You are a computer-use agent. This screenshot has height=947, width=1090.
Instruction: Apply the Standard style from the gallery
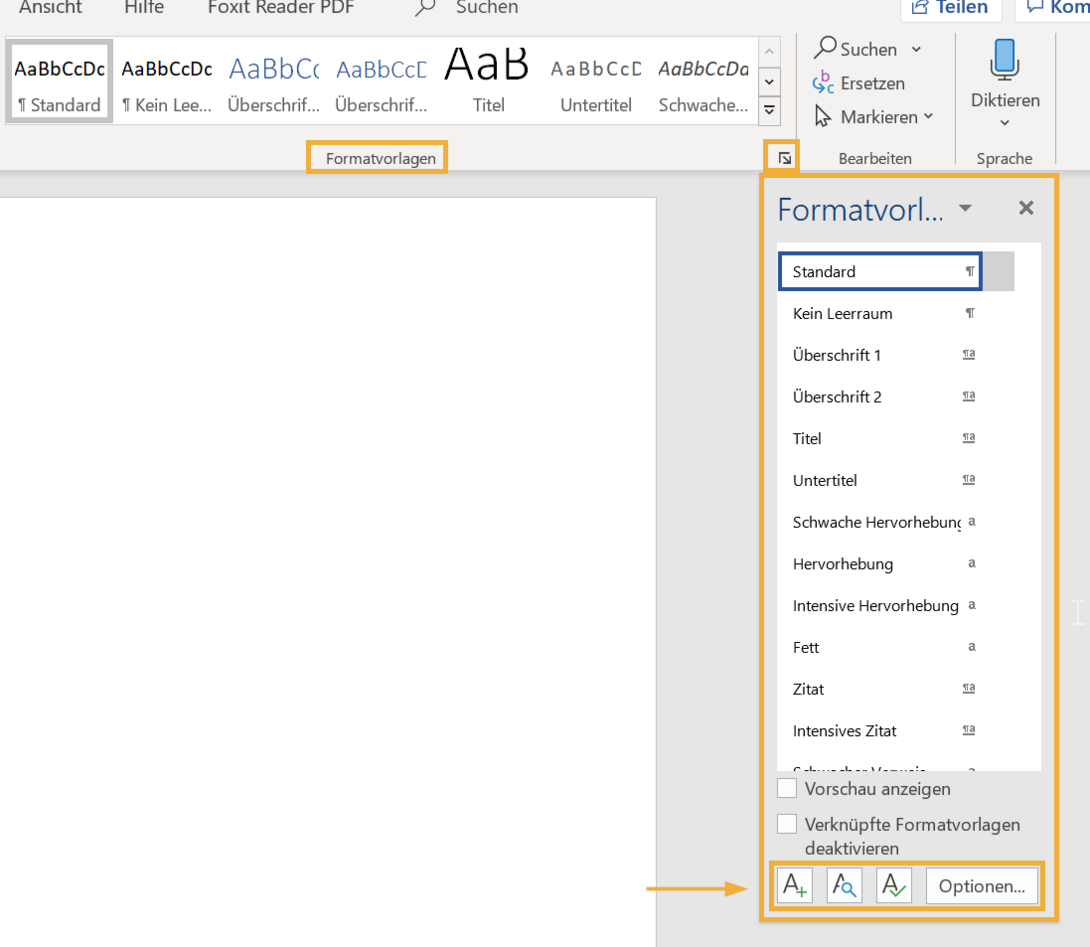tap(58, 80)
